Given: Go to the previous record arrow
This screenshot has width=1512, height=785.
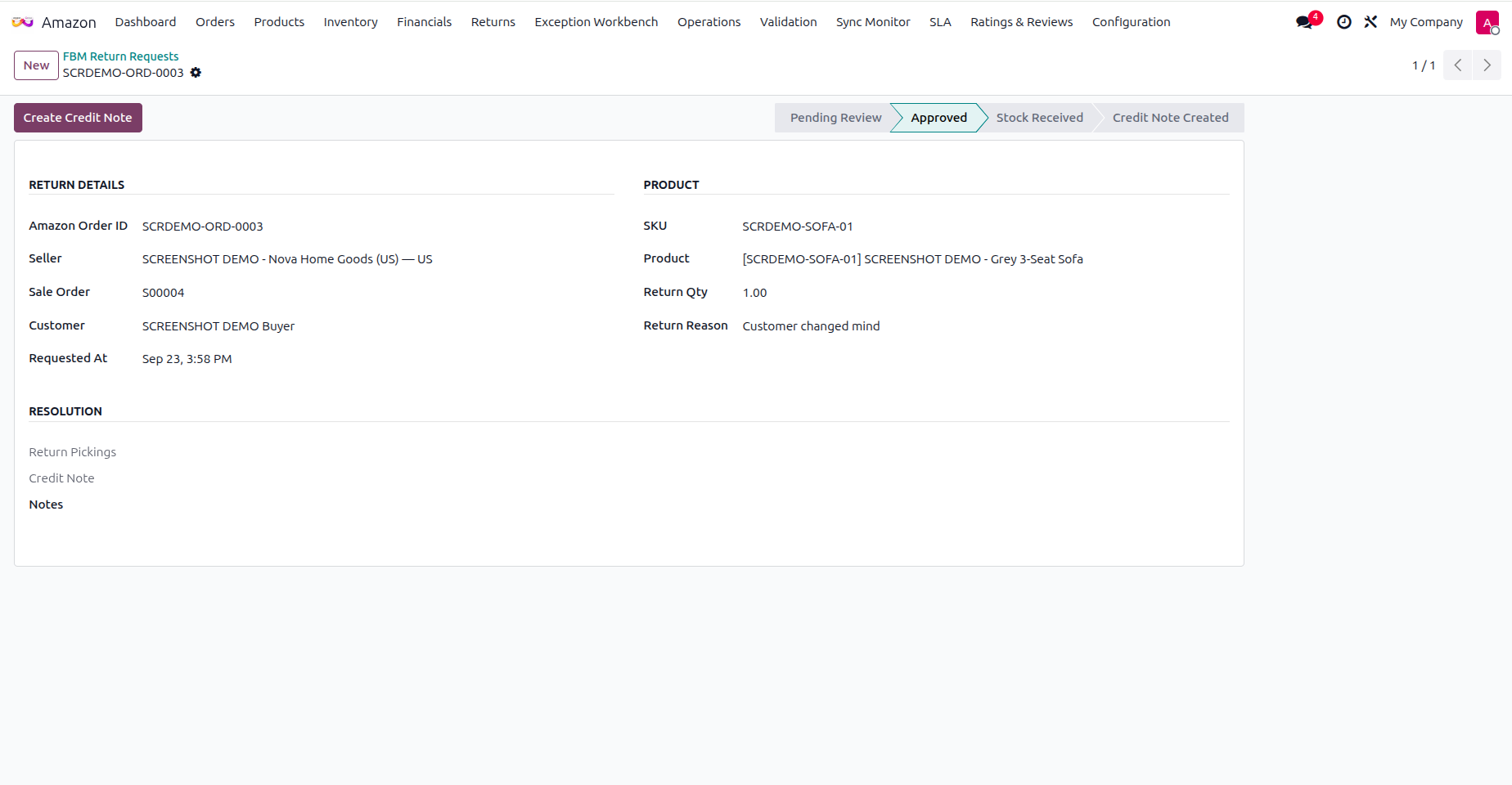Looking at the screenshot, I should (1458, 65).
